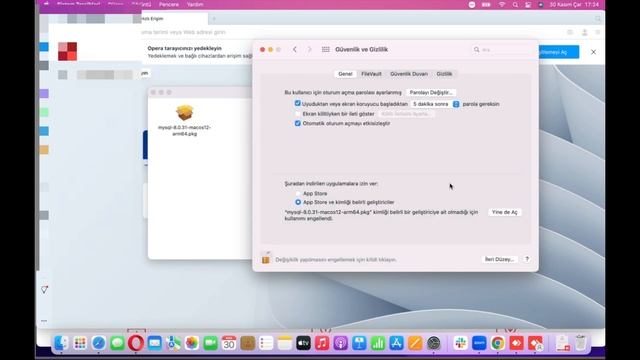The width and height of the screenshot is (640, 360).
Task: Open Photos from the Dock
Action: [191, 343]
